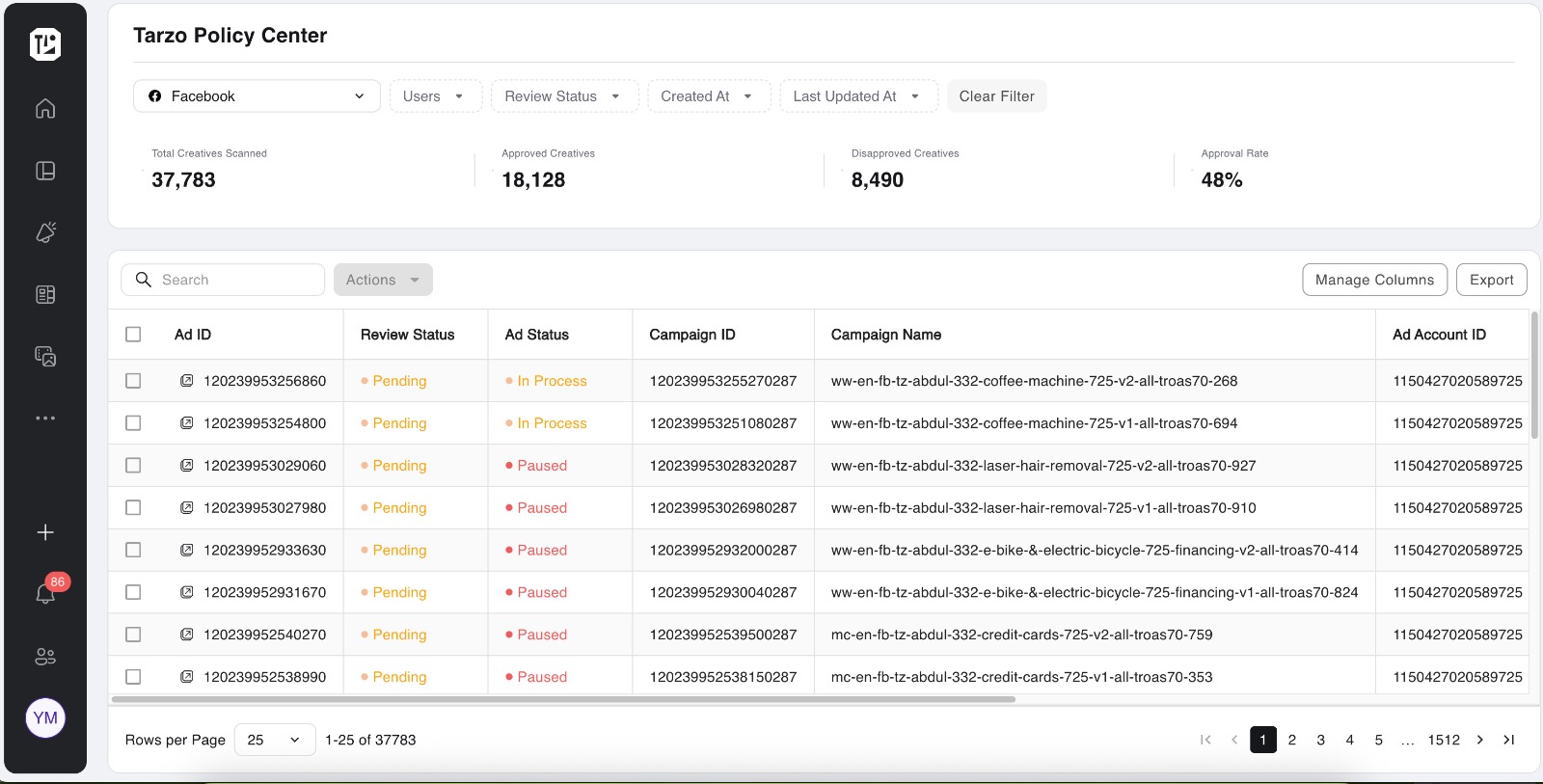Image resolution: width=1543 pixels, height=784 pixels.
Task: Open the Rows per Page selector
Action: pyautogui.click(x=274, y=740)
